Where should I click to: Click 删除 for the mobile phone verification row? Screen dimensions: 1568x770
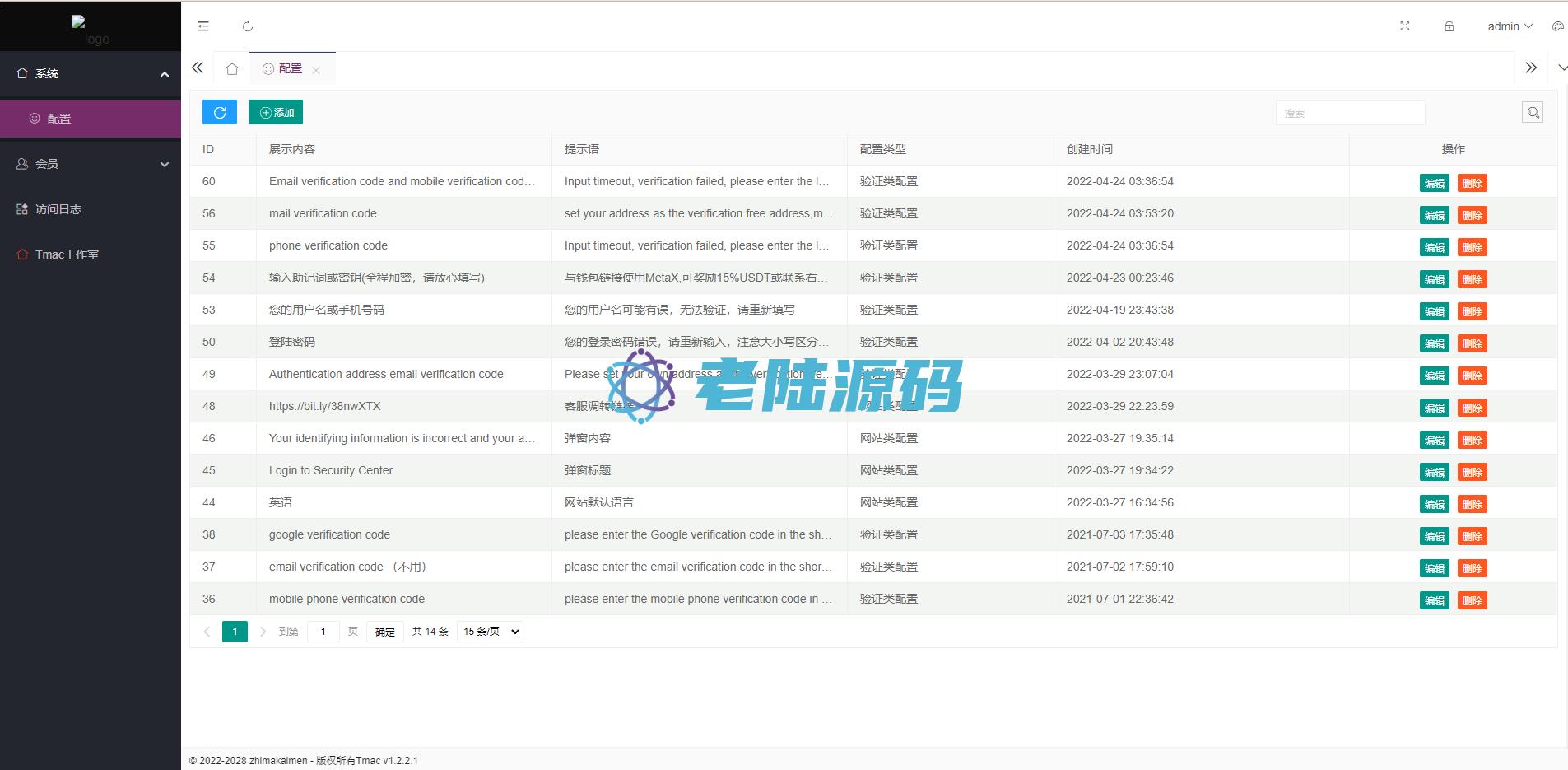[x=1472, y=600]
